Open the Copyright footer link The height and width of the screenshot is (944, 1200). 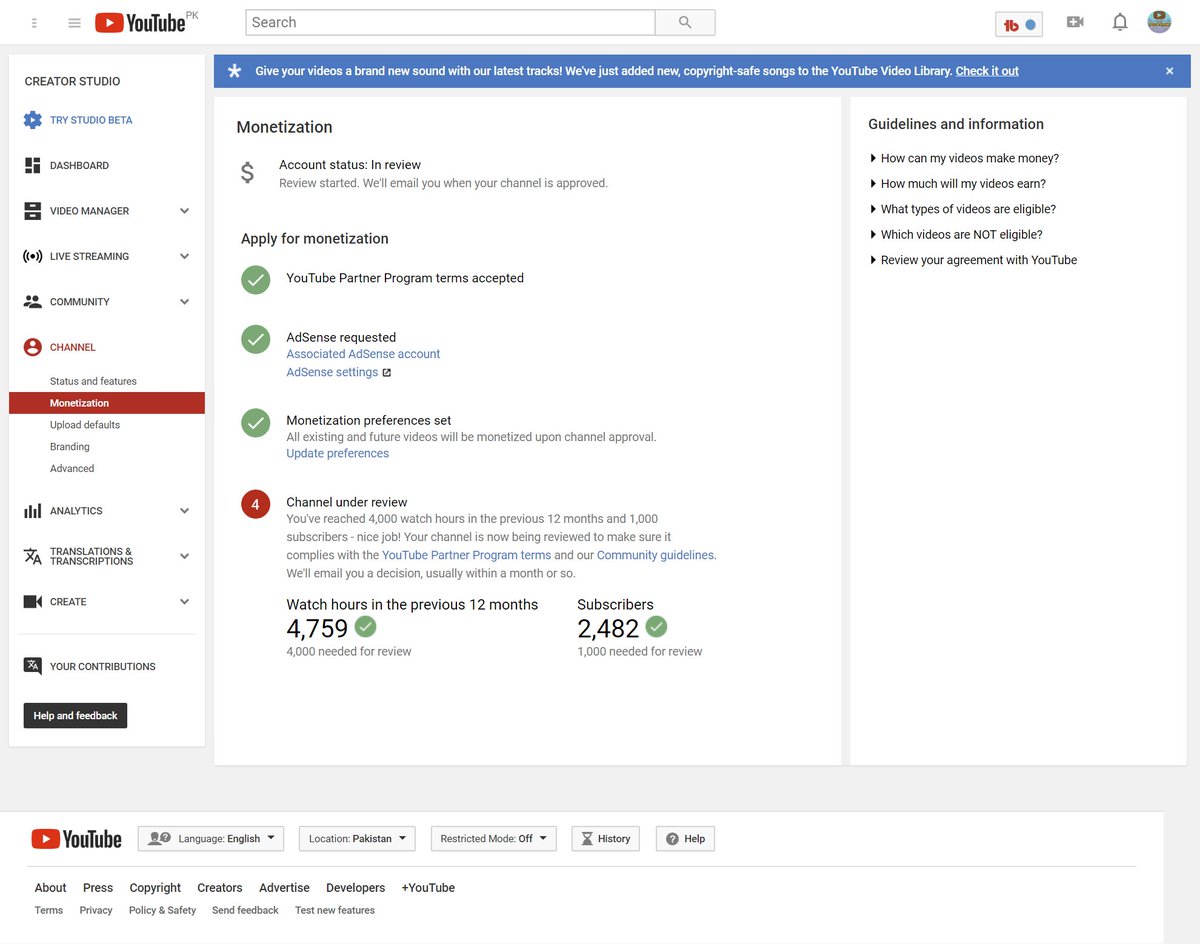coord(155,888)
